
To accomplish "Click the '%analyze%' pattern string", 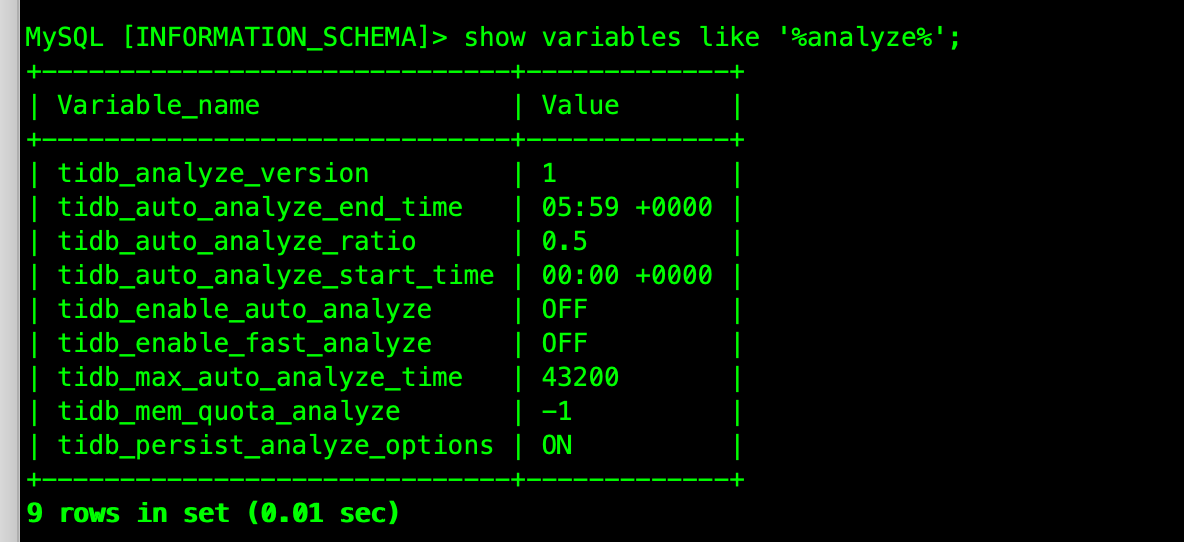I will click(x=869, y=38).
